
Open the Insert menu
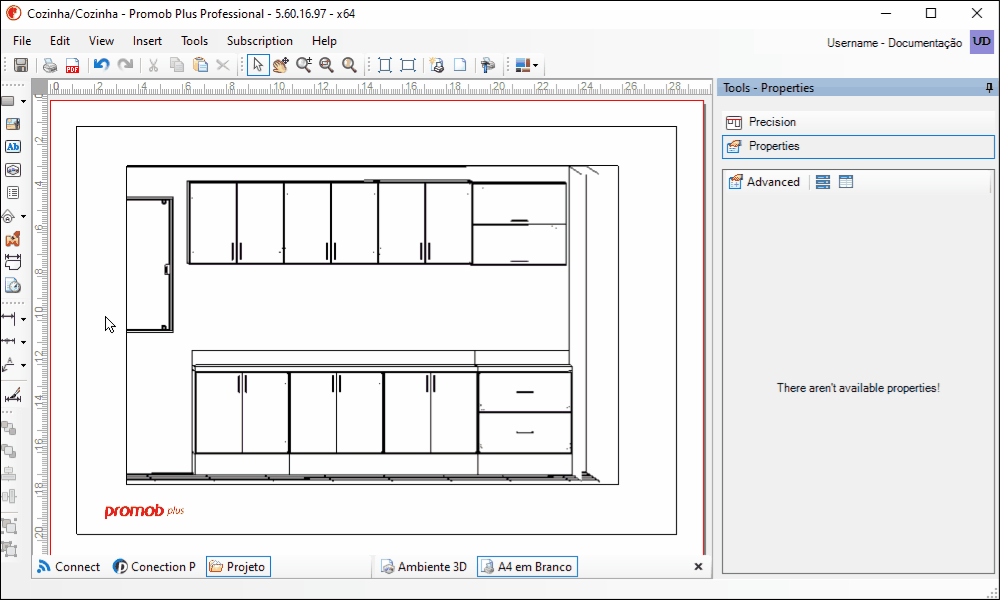(x=147, y=41)
